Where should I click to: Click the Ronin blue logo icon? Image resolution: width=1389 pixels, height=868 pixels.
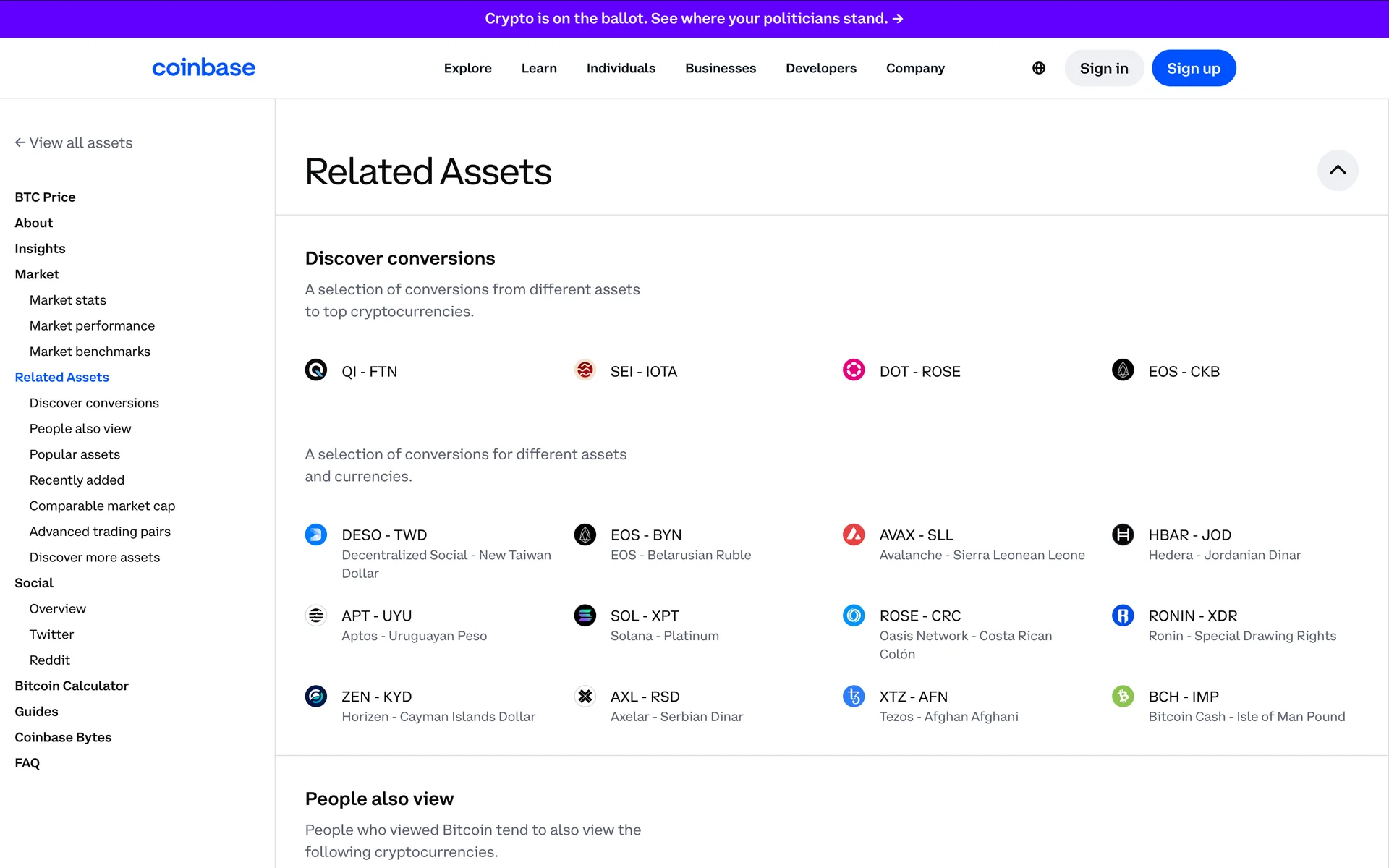pyautogui.click(x=1123, y=616)
